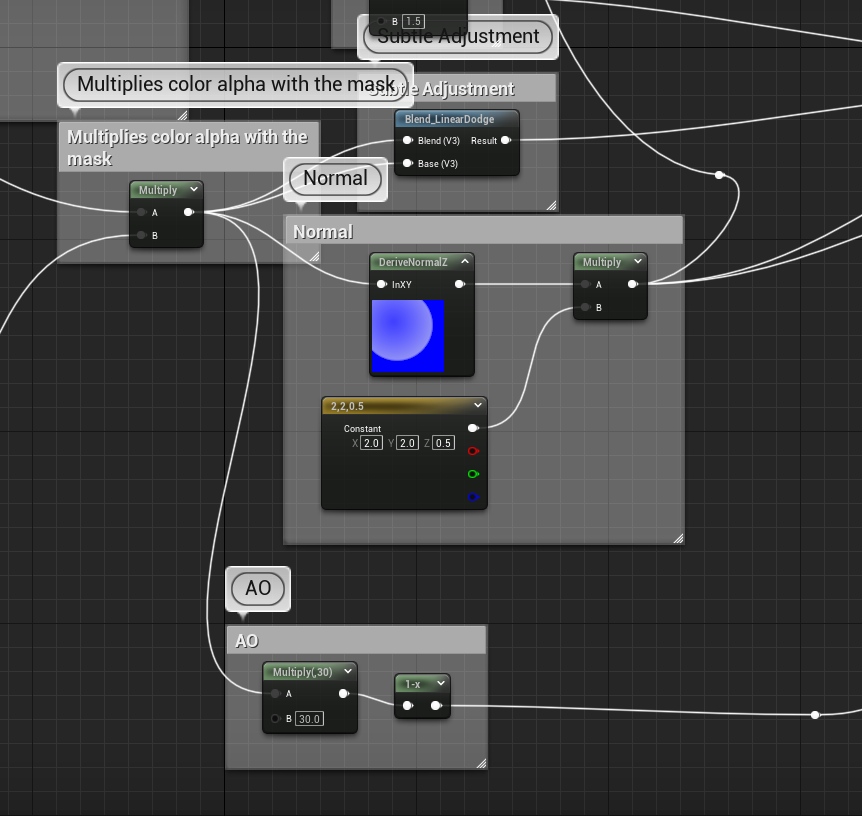Click the resize handle of the AO comment box
The height and width of the screenshot is (816, 862).
coord(482,763)
